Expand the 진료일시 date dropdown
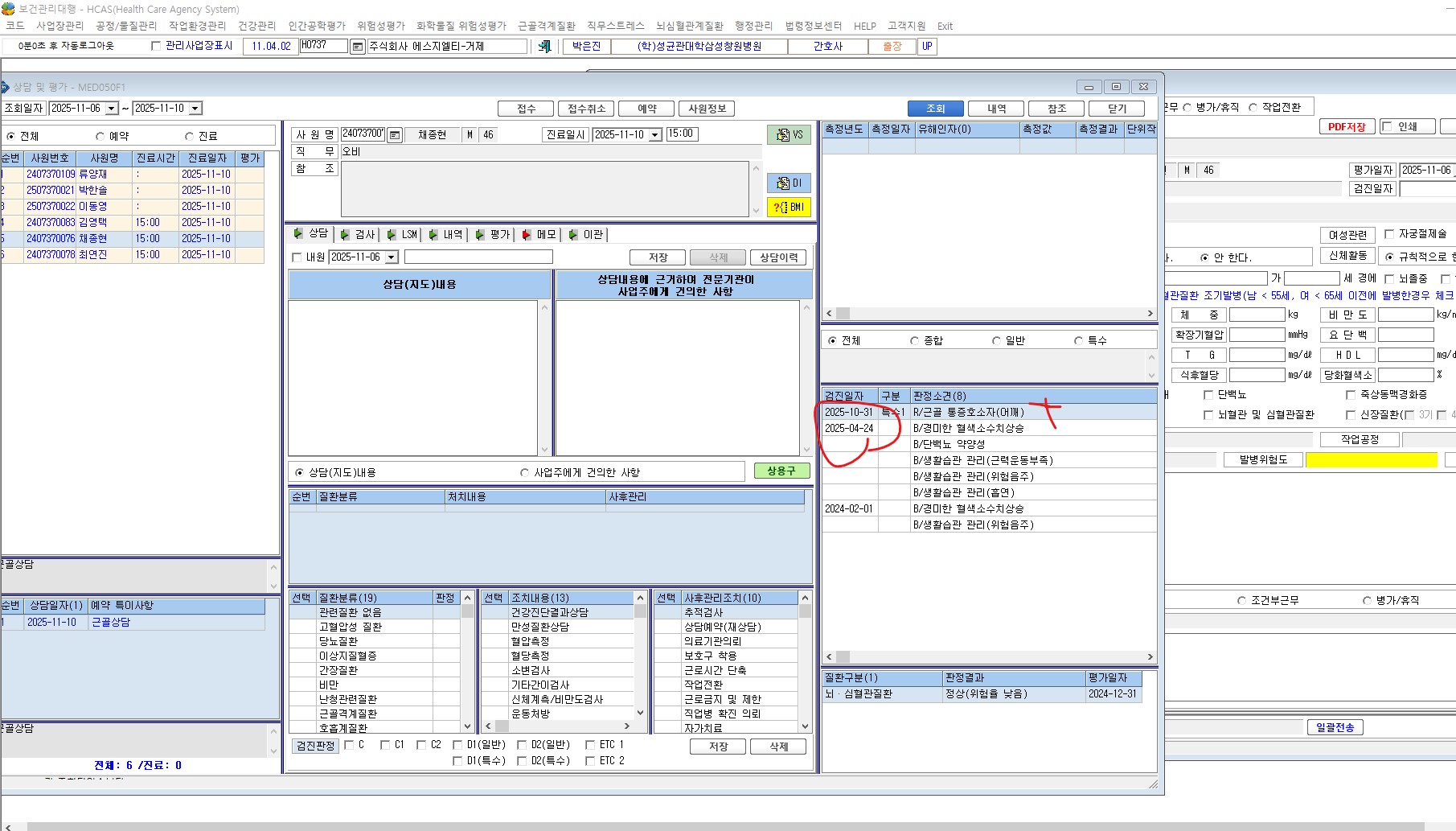This screenshot has width=1456, height=831. click(655, 135)
